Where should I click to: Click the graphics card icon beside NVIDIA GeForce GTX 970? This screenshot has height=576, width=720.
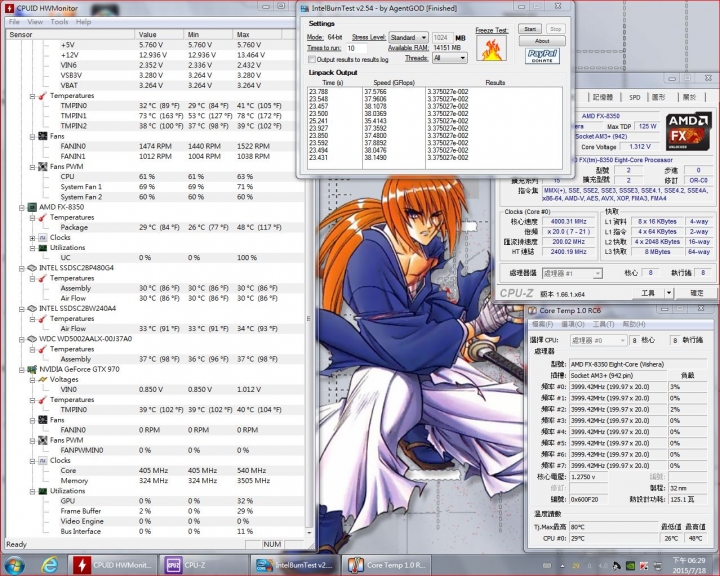pos(32,369)
